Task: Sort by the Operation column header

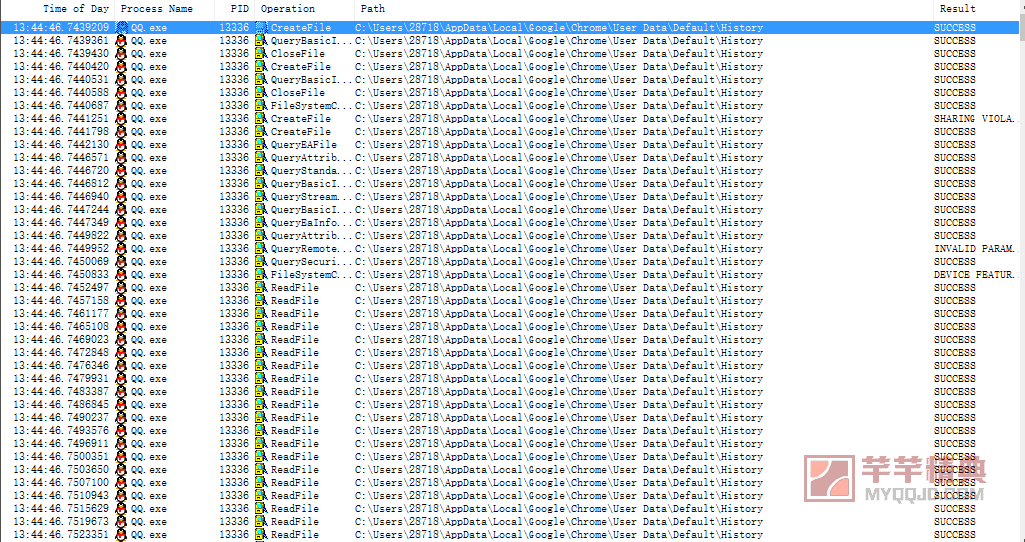Action: pyautogui.click(x=305, y=9)
